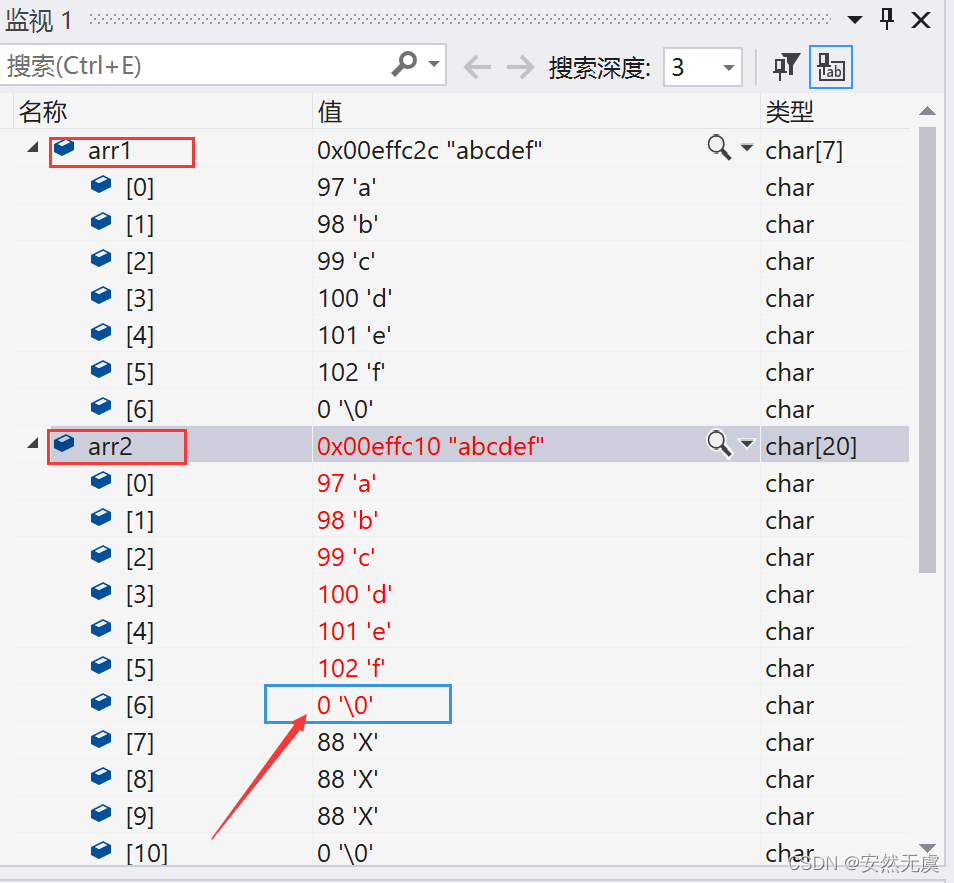
Task: Click the search magnifier icon in search box
Action: click(404, 64)
